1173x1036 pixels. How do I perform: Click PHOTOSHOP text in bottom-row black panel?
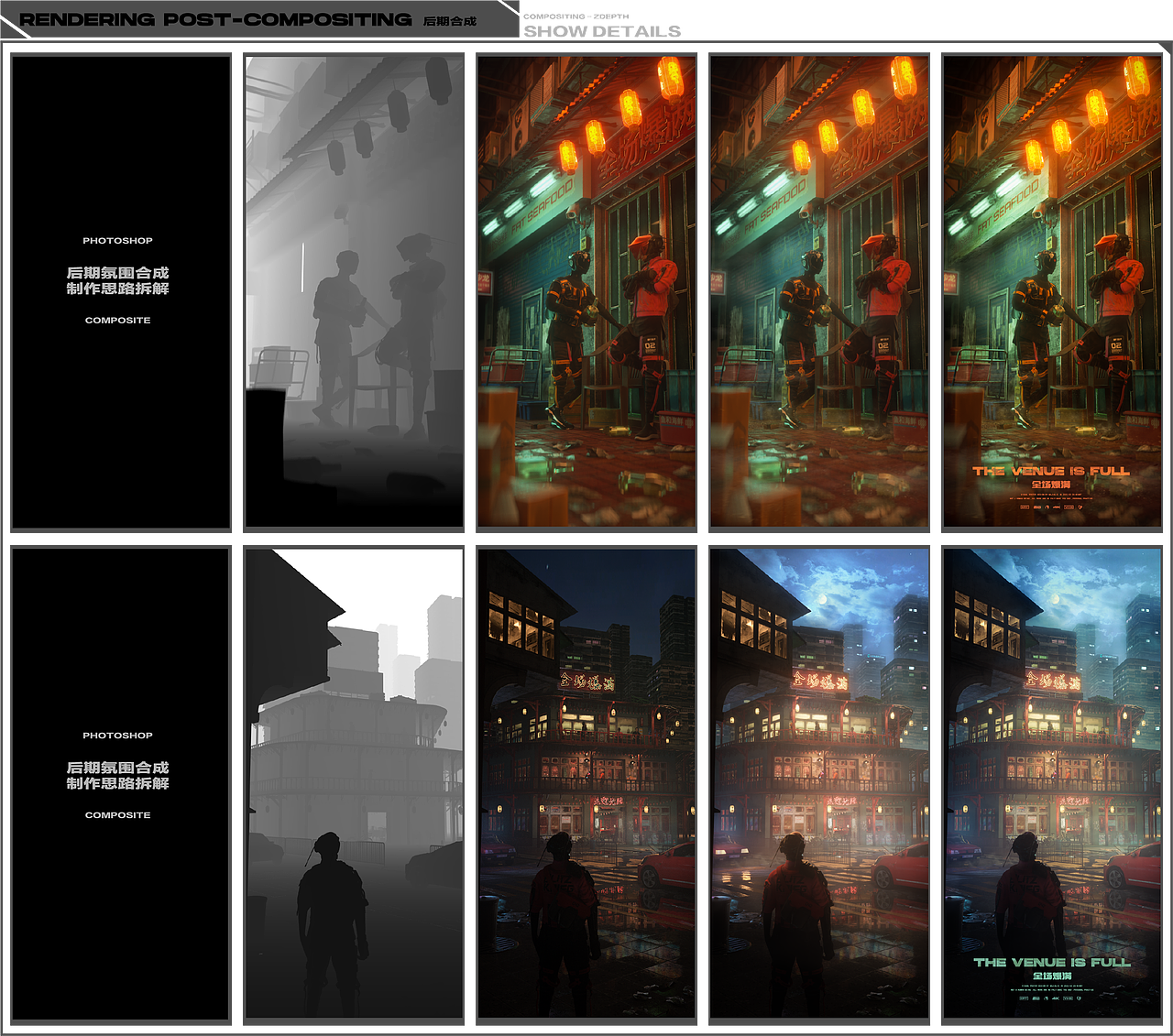click(x=117, y=736)
